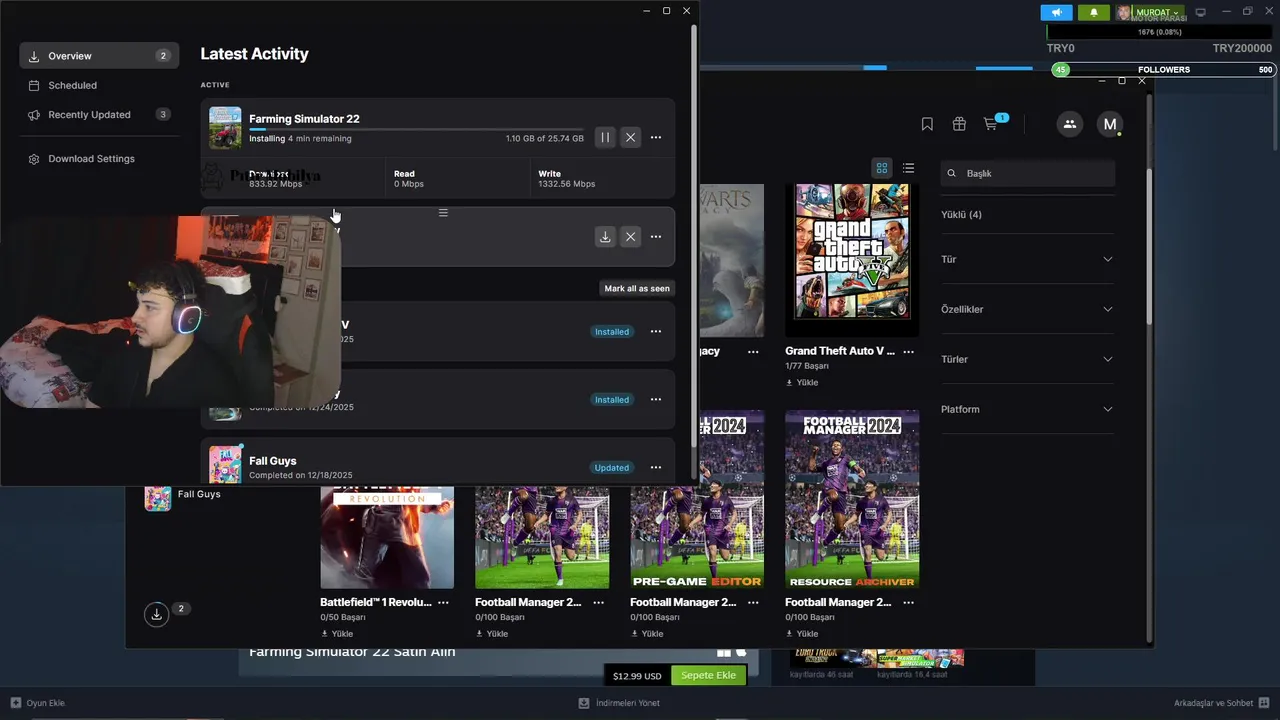The width and height of the screenshot is (1280, 720).
Task: Open options menu for Fall Guys entry
Action: [656, 467]
